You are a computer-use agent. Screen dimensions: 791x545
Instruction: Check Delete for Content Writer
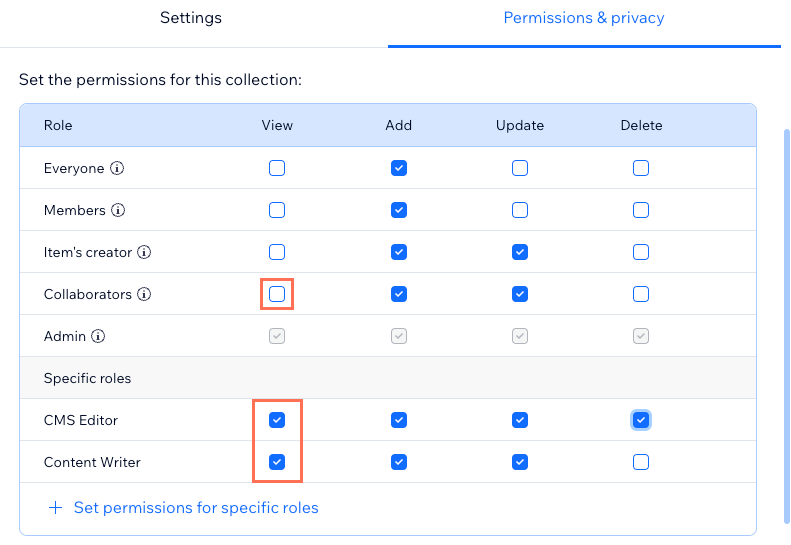pos(641,462)
